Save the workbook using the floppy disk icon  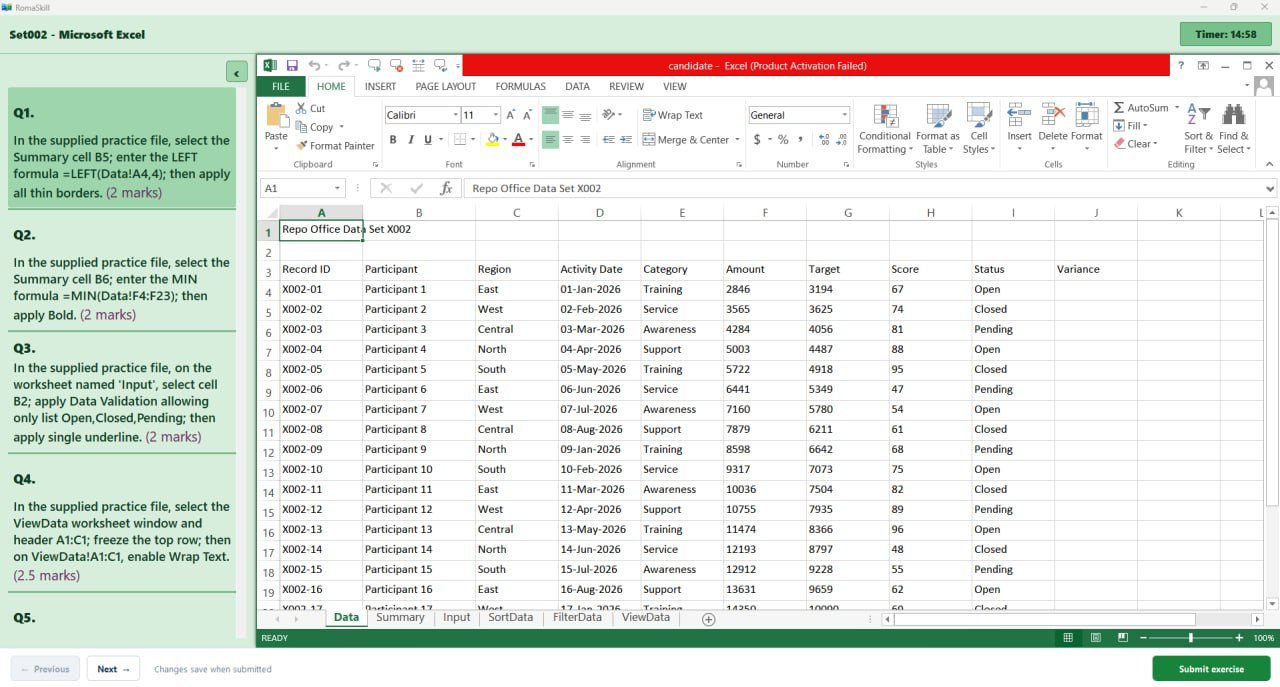292,66
